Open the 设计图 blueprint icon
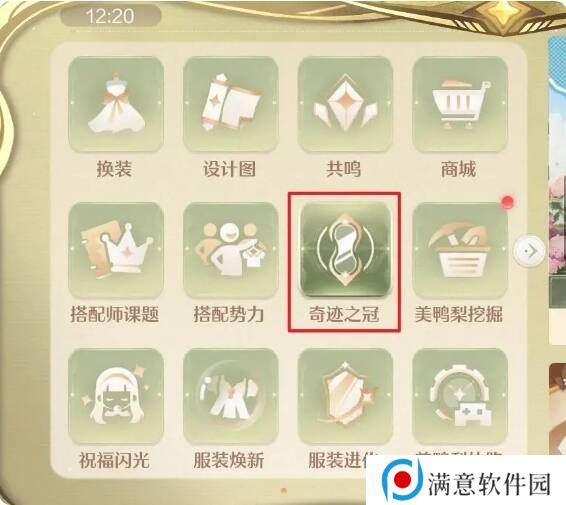The width and height of the screenshot is (566, 505). coord(230,104)
